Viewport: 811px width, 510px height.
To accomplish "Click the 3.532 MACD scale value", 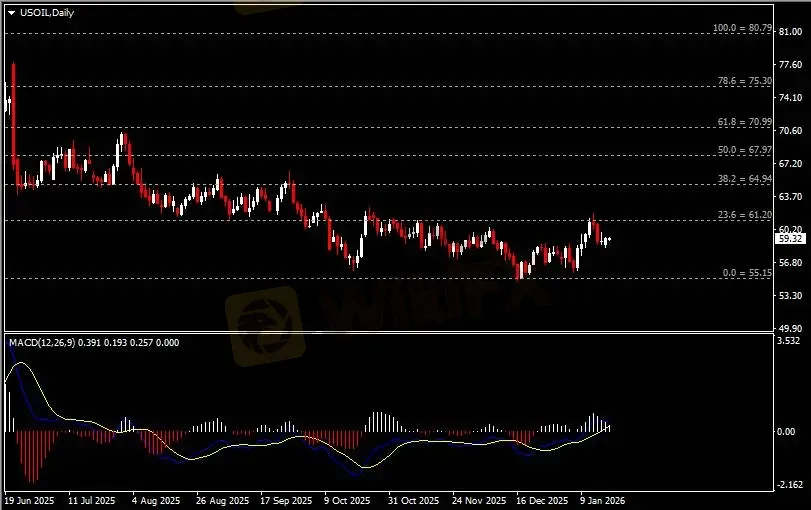I will pos(788,341).
